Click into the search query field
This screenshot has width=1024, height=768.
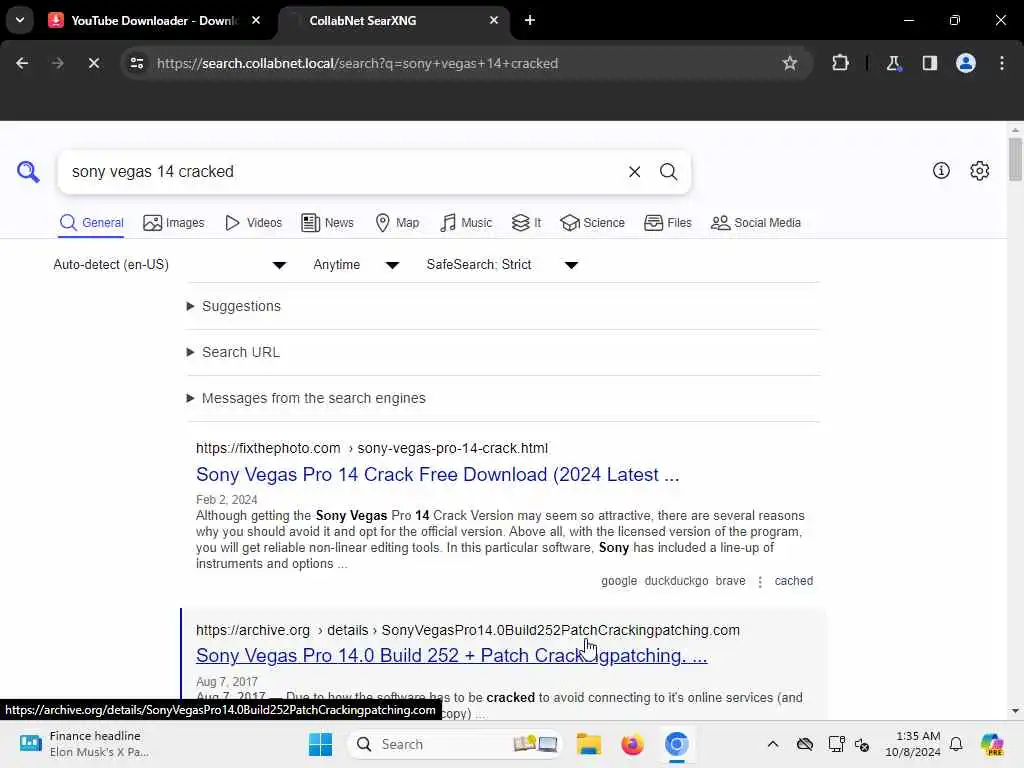pos(340,172)
